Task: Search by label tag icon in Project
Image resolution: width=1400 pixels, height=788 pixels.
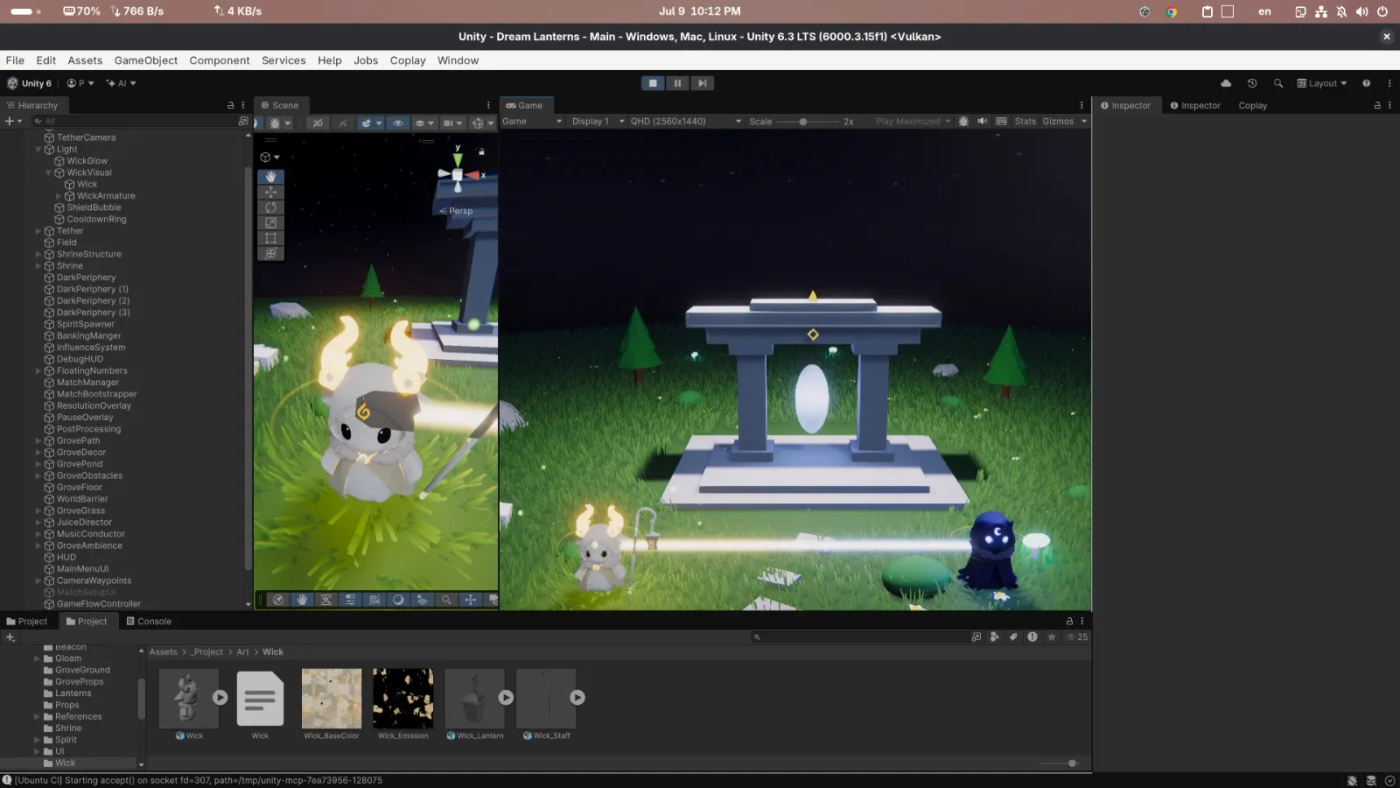Action: pyautogui.click(x=1013, y=636)
